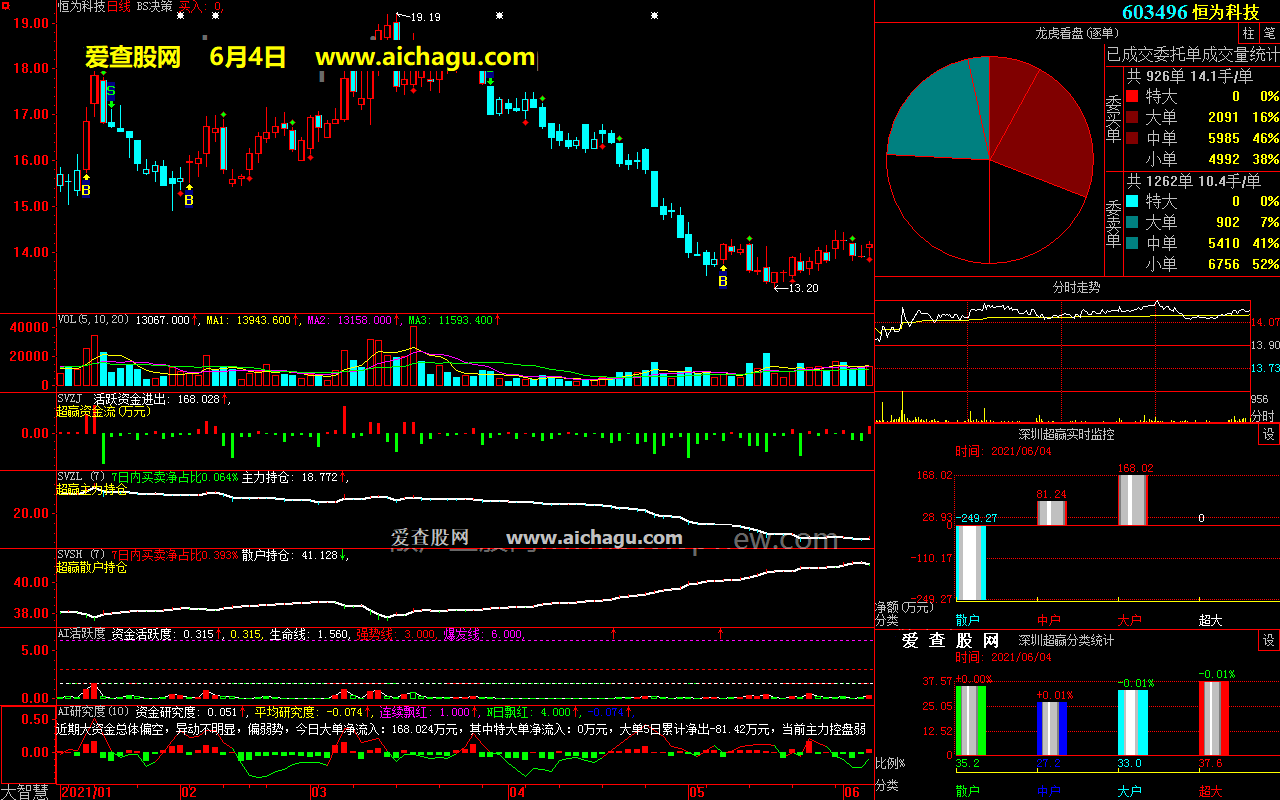This screenshot has width=1280, height=800.
Task: Click the 深圳超赢实时监控 panel title
Action: 1066,434
